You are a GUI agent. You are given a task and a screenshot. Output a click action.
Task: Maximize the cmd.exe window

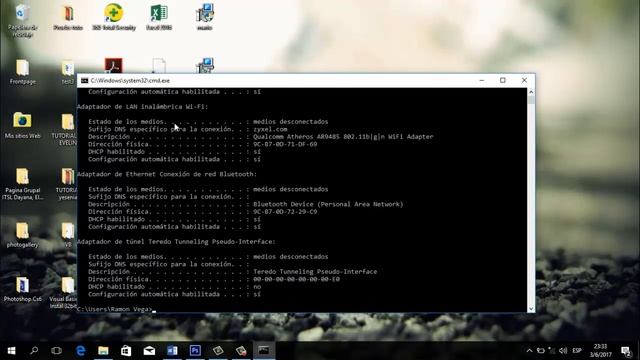tap(503, 80)
